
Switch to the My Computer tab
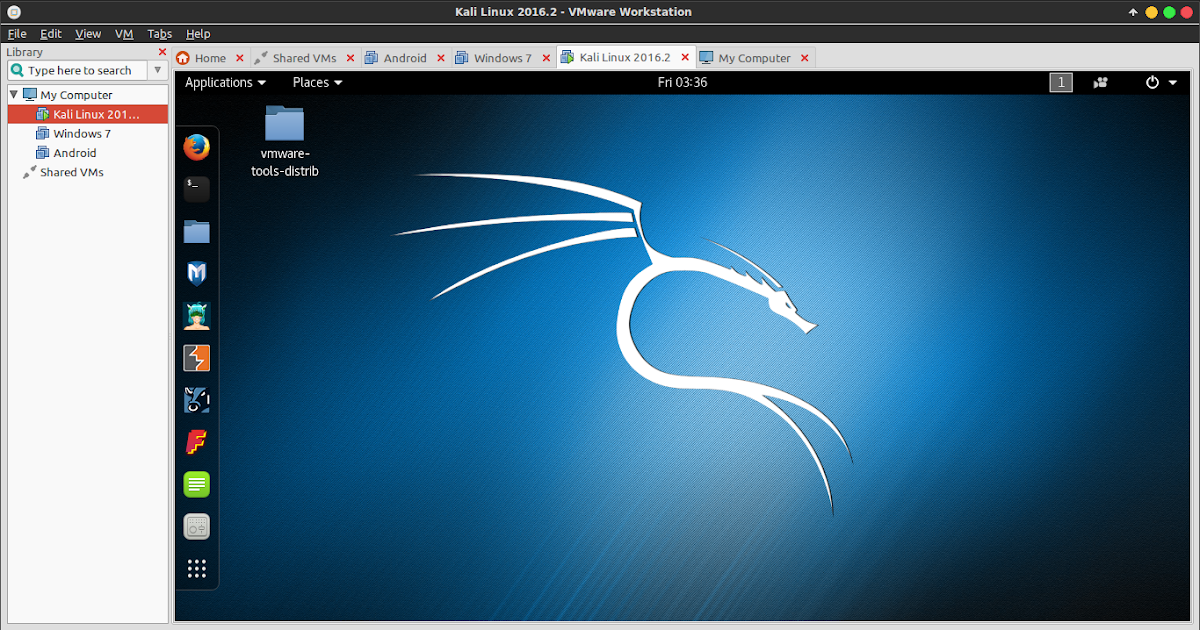(x=754, y=58)
